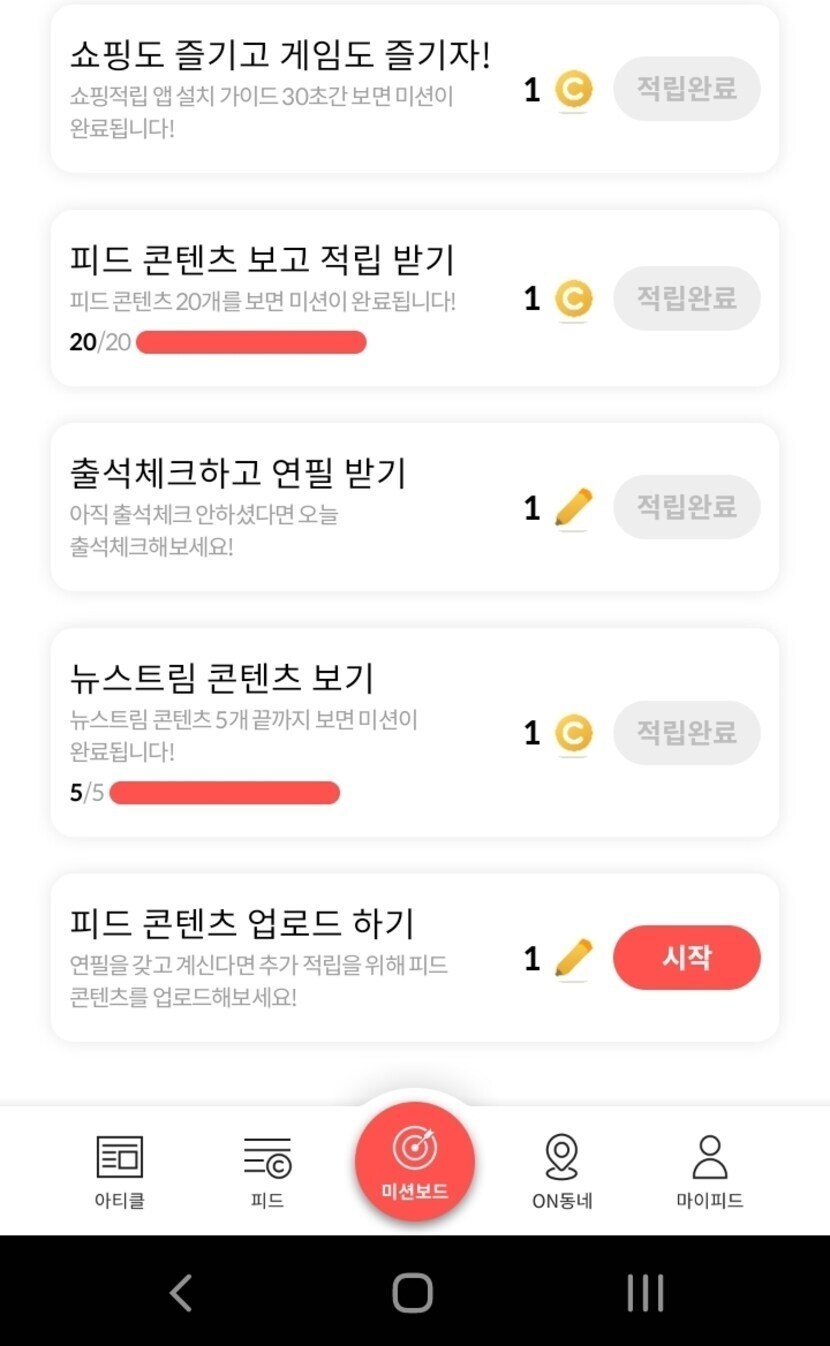
Task: Click the 5/5 red progress bar
Action: 225,794
